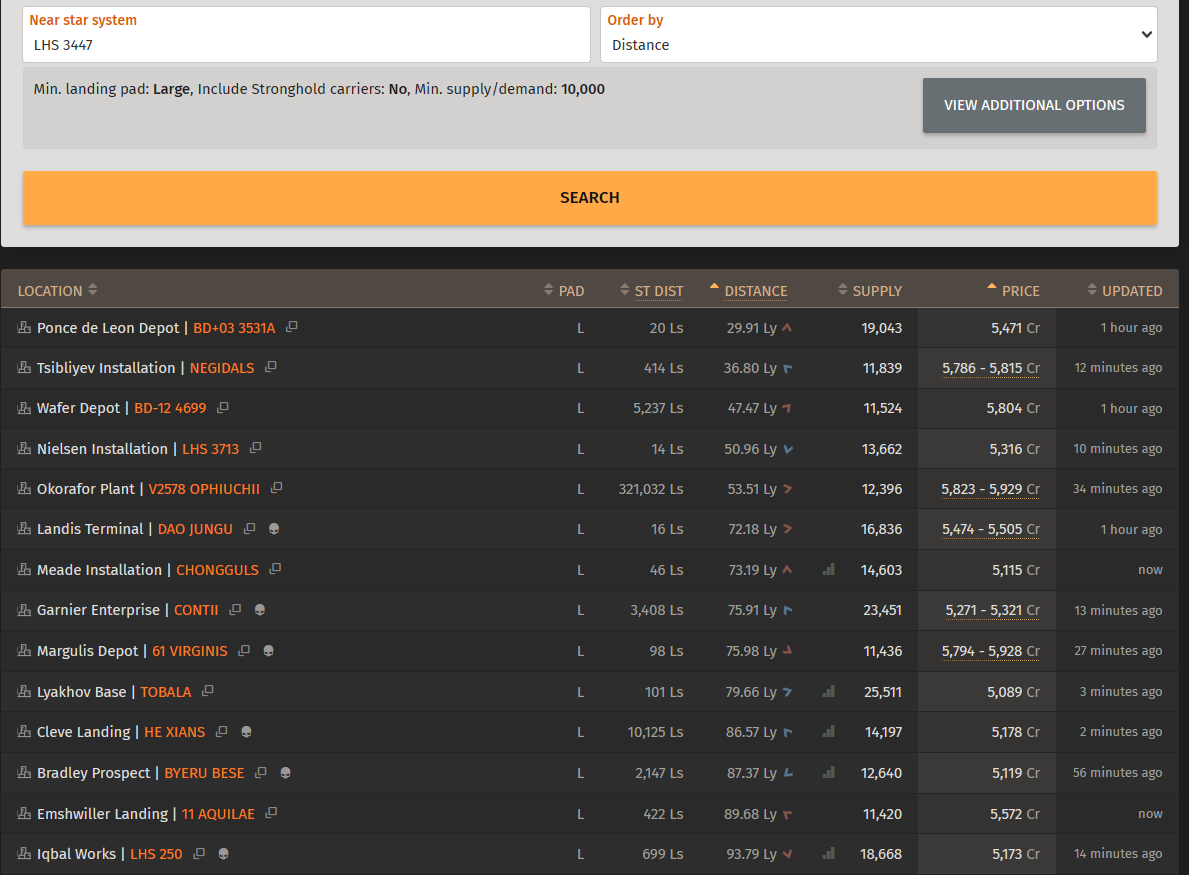Image resolution: width=1189 pixels, height=875 pixels.
Task: Open Meade Installation station link
Action: click(x=99, y=569)
